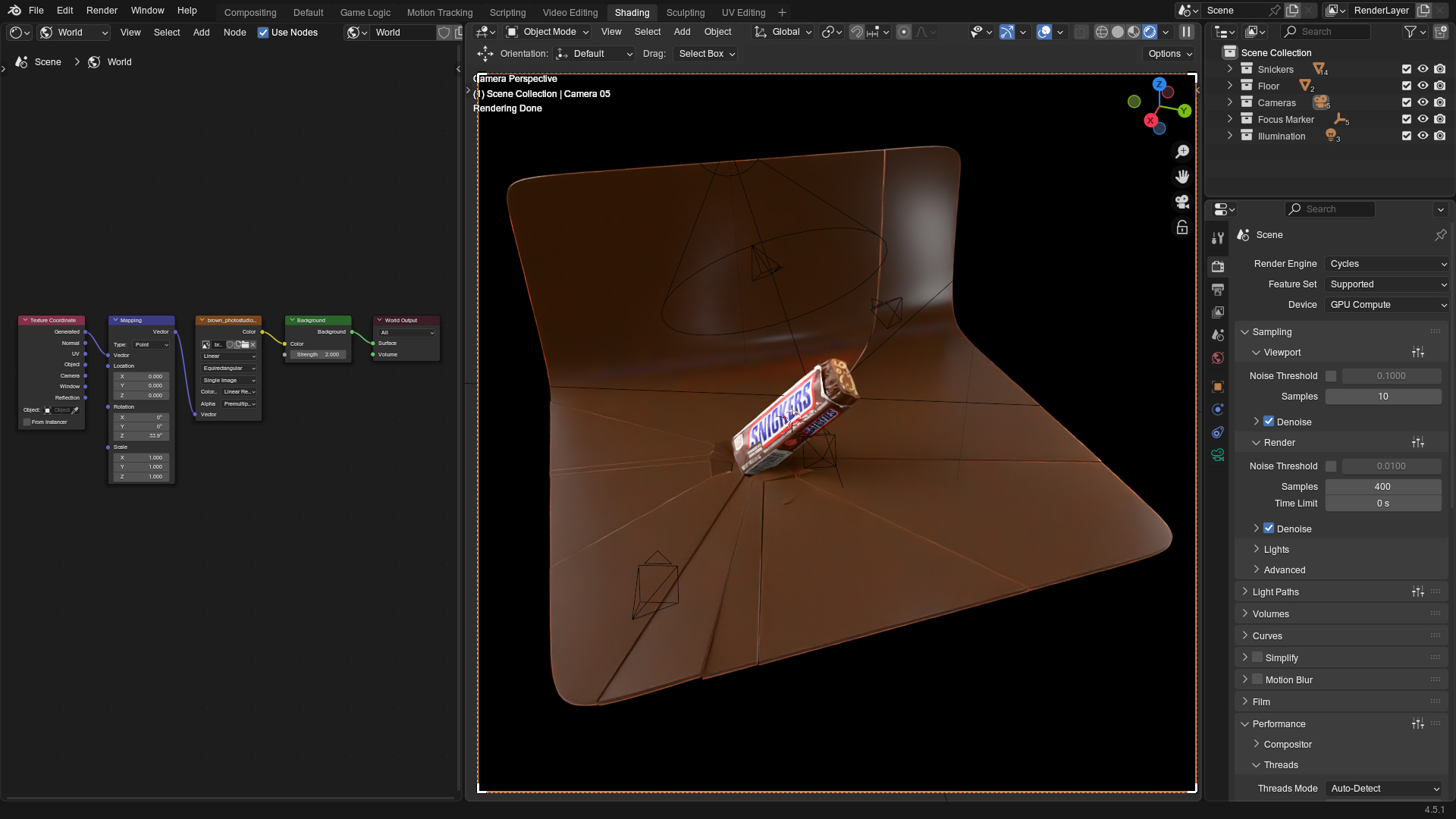The height and width of the screenshot is (819, 1456).
Task: Hide the Snickers collection in viewport
Action: point(1423,69)
